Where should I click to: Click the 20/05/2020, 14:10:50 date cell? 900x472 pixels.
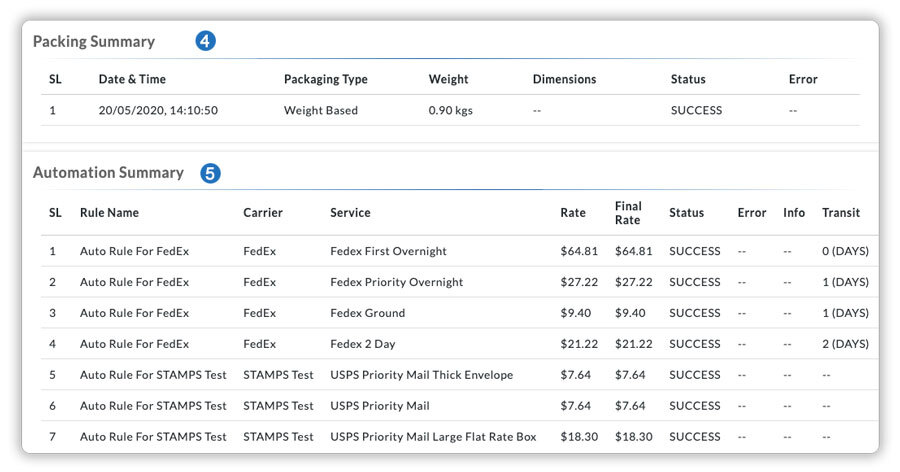coord(158,110)
